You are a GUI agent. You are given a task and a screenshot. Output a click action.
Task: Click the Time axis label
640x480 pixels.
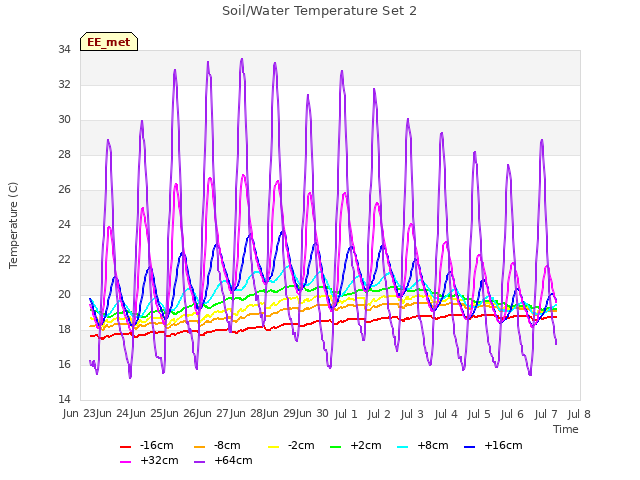coord(566,429)
